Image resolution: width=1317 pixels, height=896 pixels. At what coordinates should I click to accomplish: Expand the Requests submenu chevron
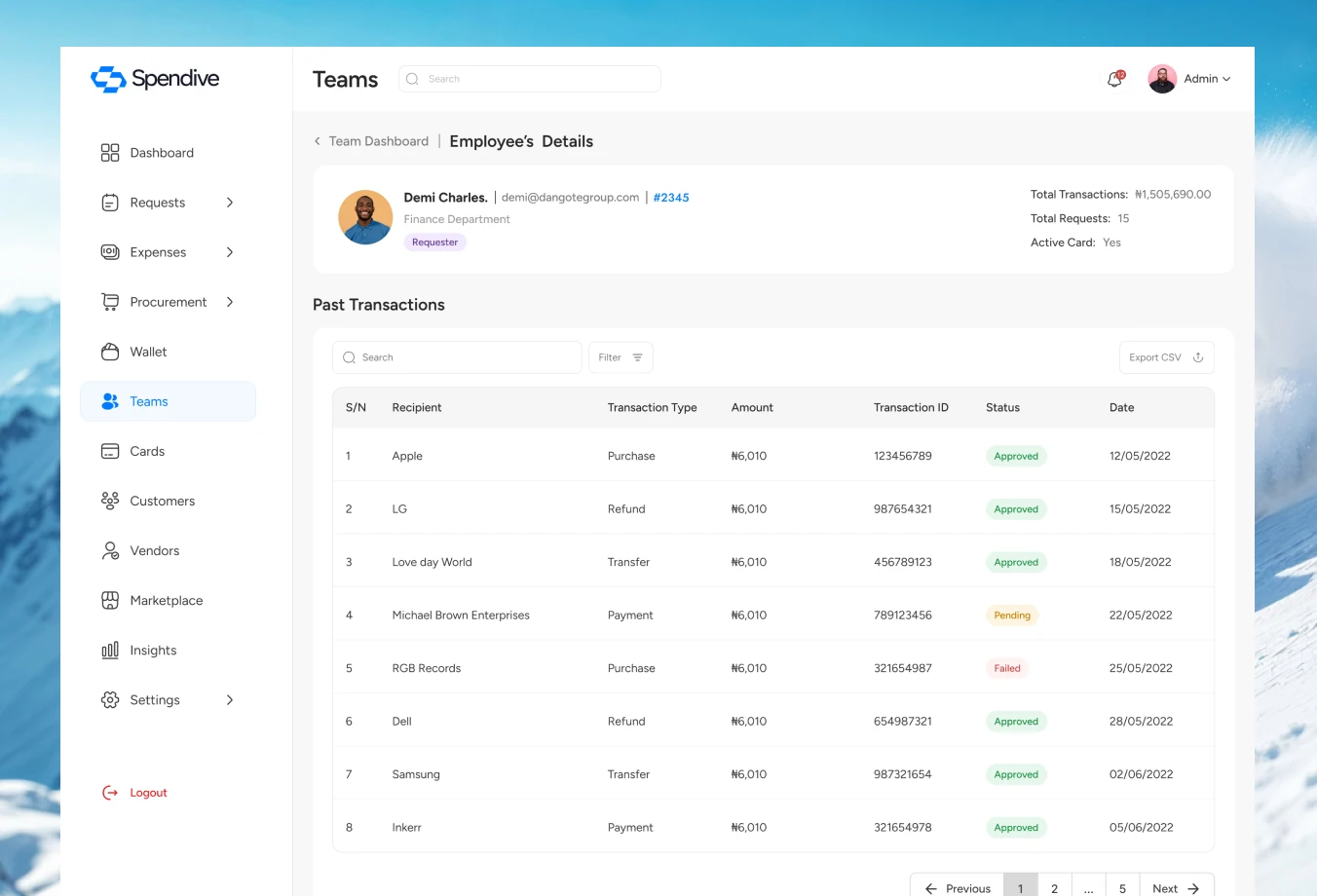click(x=230, y=203)
